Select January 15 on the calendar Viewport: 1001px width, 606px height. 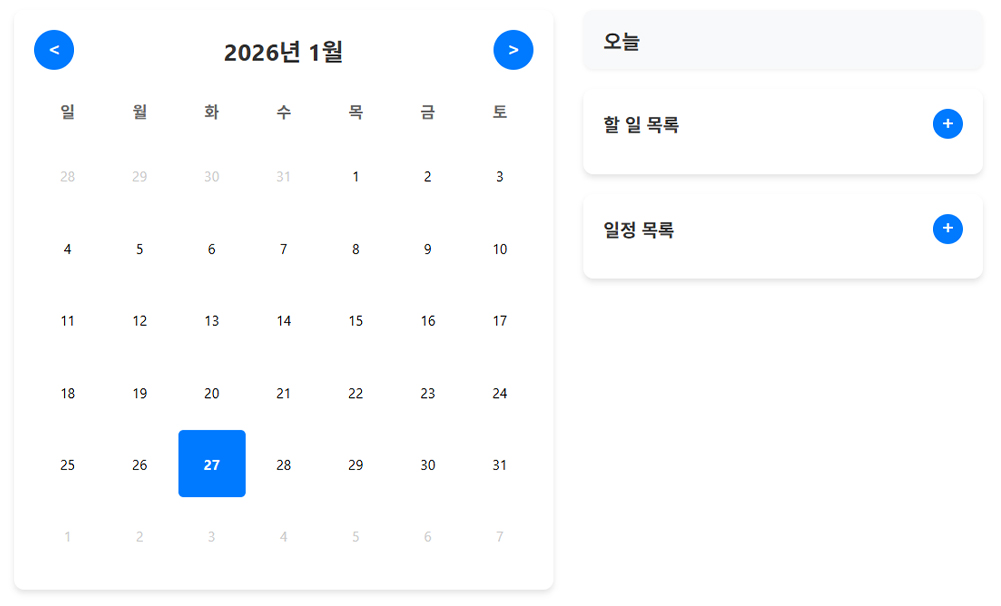tap(356, 321)
